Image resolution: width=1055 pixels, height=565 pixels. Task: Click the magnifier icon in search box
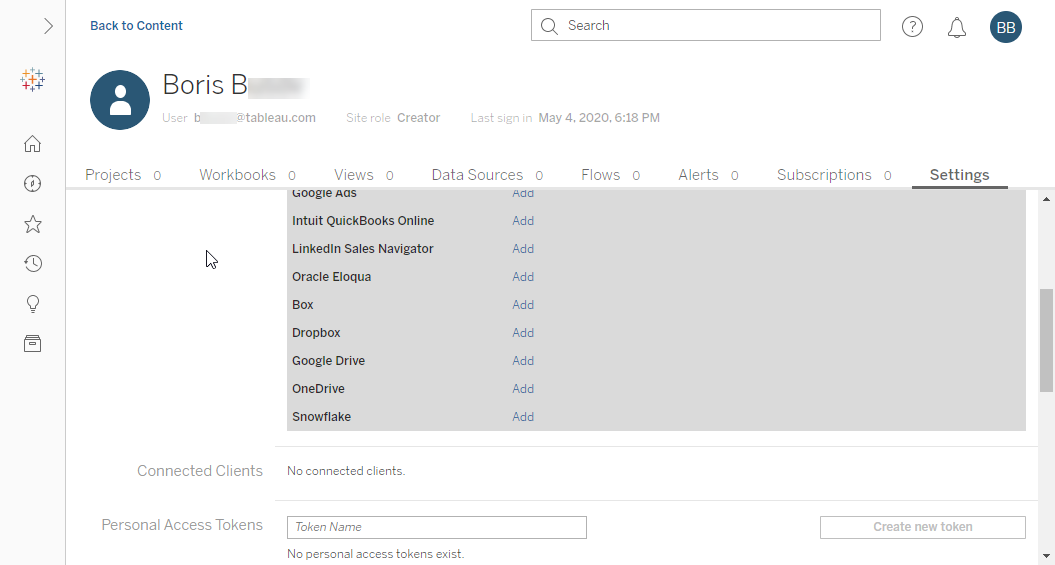tap(549, 26)
